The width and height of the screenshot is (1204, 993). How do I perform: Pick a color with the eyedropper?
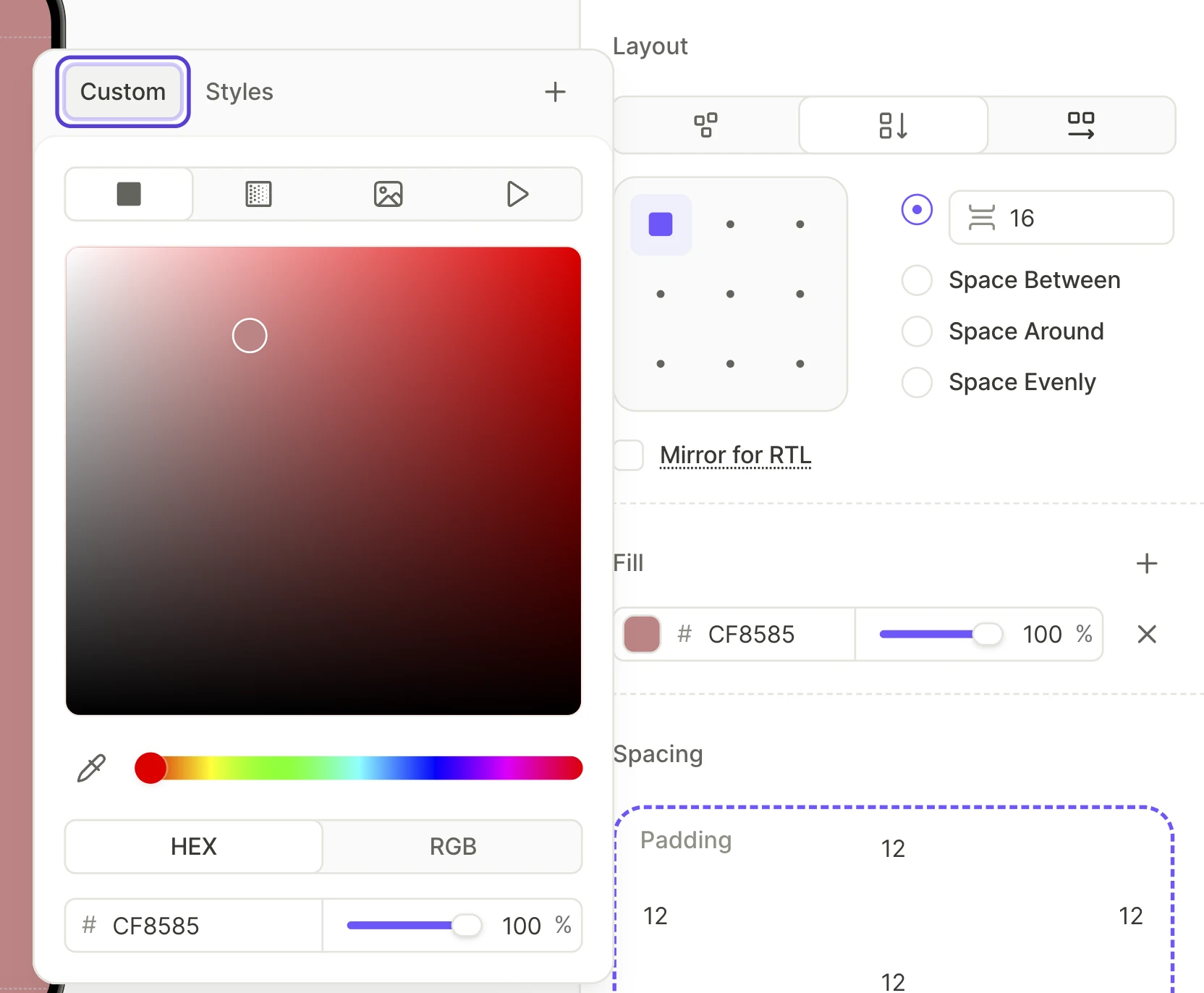coord(91,768)
